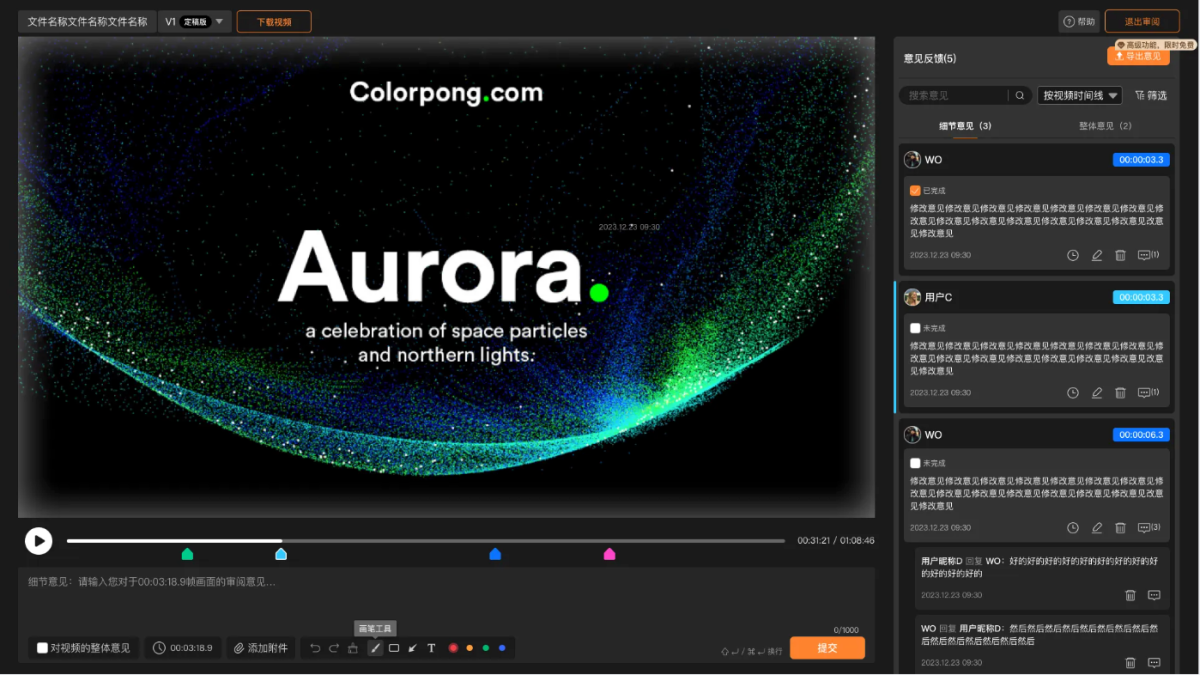Select the arrow annotation tool
The width and height of the screenshot is (1200, 675).
tap(412, 648)
